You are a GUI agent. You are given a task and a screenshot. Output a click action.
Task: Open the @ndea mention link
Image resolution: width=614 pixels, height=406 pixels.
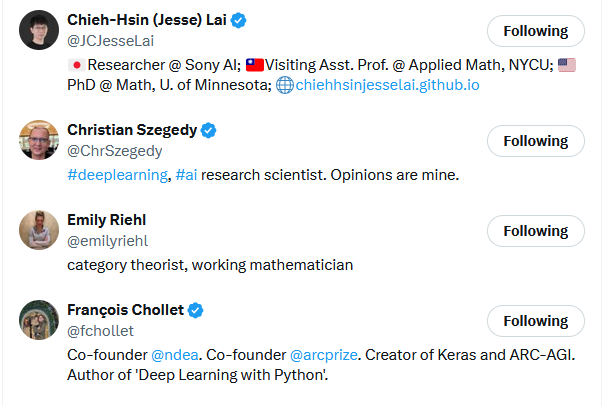click(x=177, y=355)
